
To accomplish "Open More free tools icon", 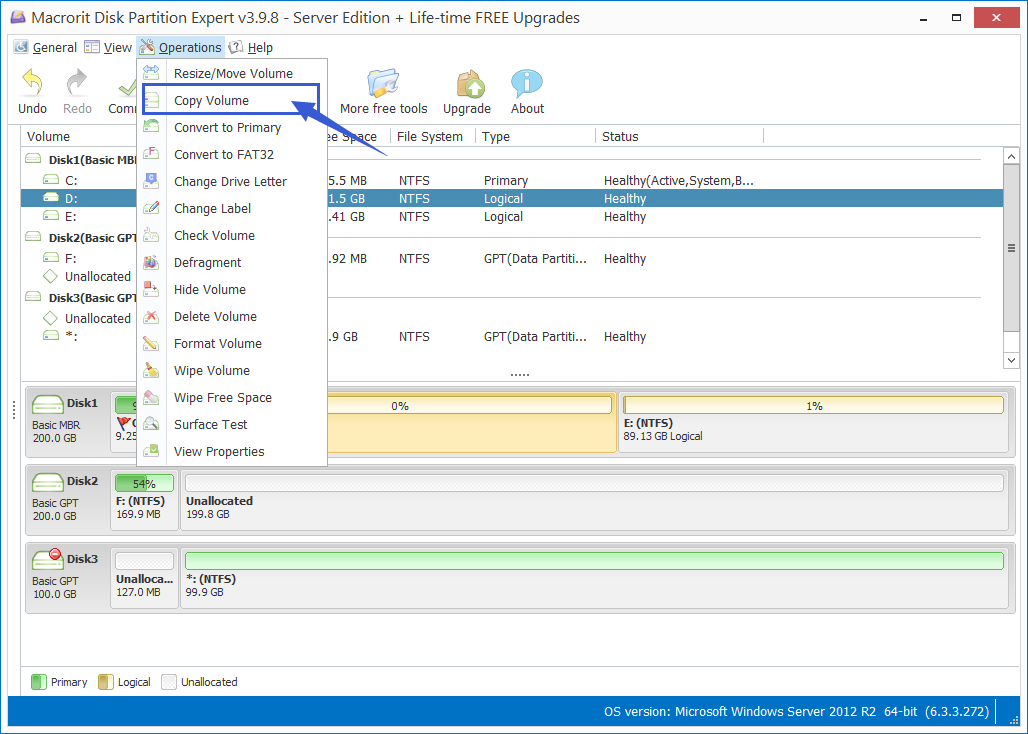I will pyautogui.click(x=383, y=83).
